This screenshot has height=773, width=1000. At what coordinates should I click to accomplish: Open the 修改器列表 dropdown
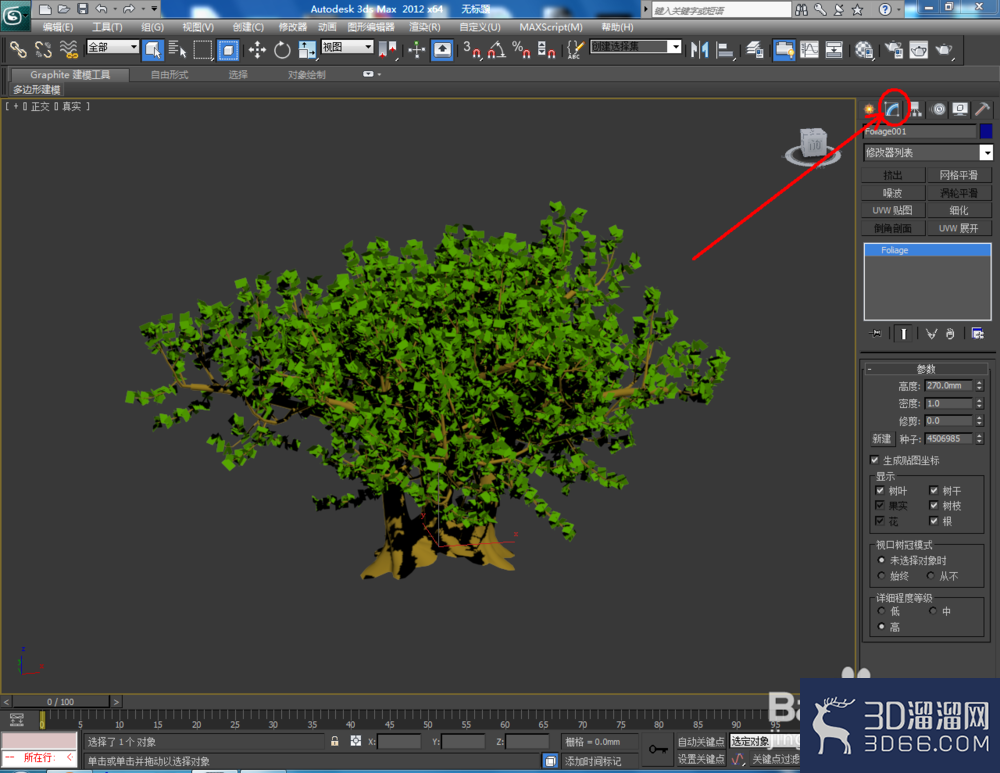pos(986,152)
